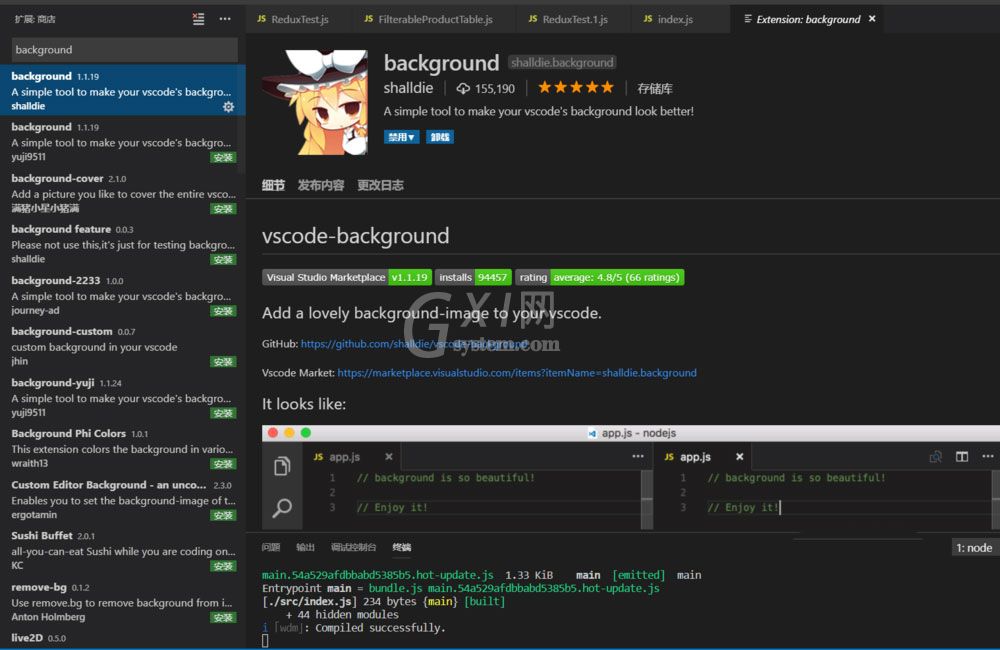1000x650 pixels.
Task: Open the repository (存储库) link
Action: tap(655, 89)
